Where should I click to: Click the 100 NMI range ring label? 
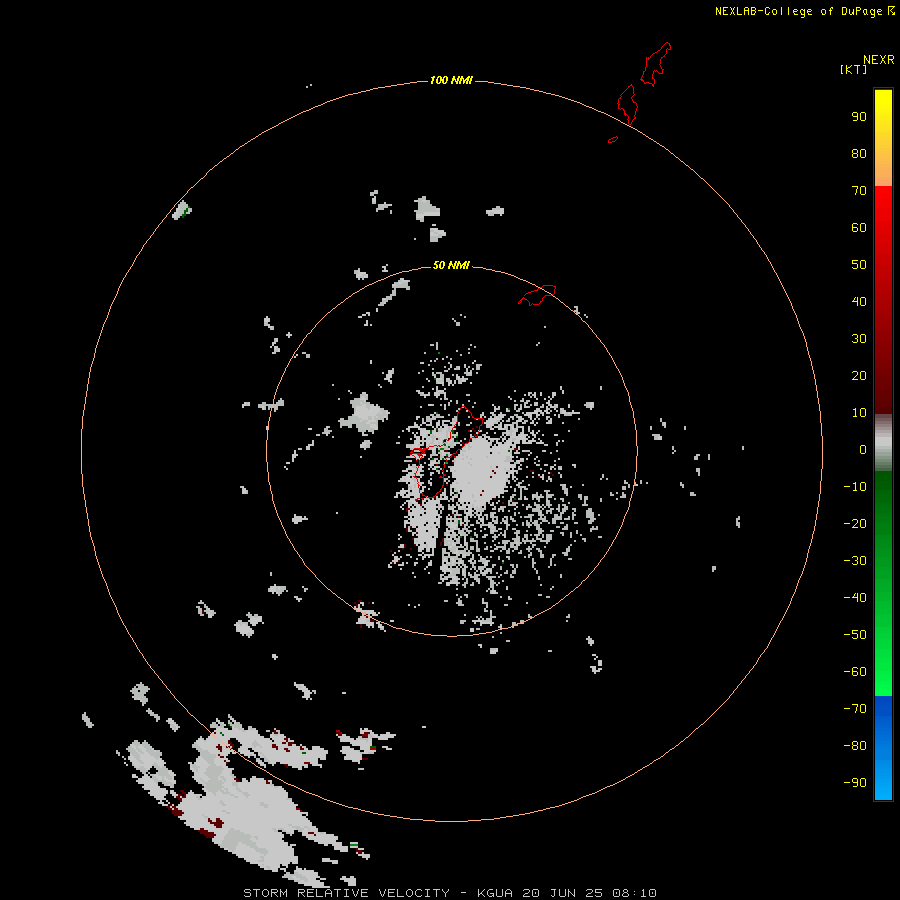(451, 80)
